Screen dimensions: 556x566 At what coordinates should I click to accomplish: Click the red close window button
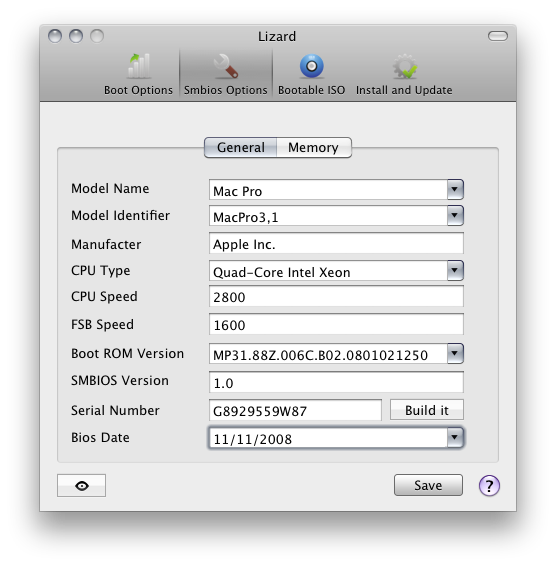pos(55,36)
